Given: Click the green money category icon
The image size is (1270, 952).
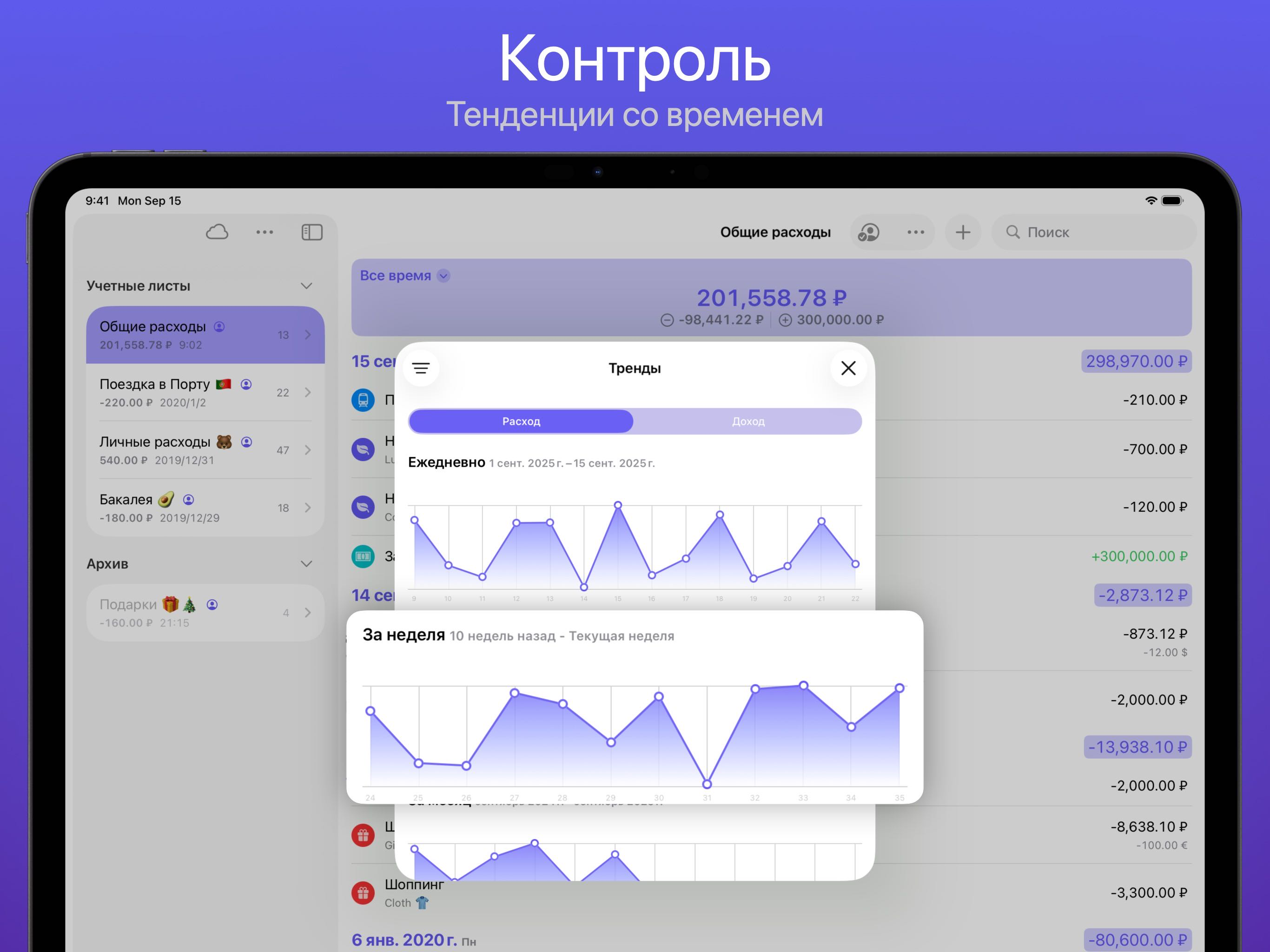Looking at the screenshot, I should pyautogui.click(x=363, y=557).
